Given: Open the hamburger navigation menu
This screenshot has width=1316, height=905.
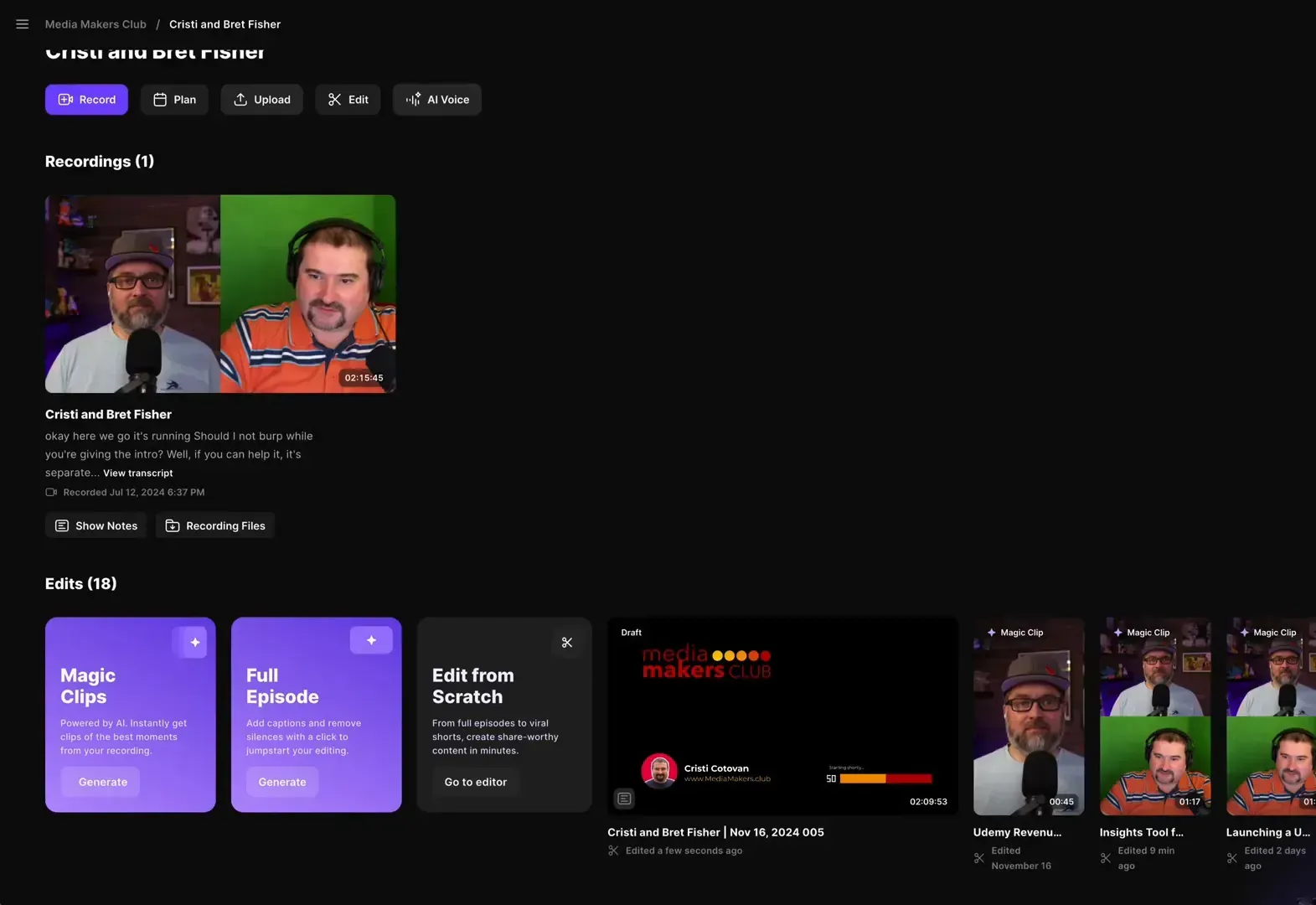Looking at the screenshot, I should 23,24.
